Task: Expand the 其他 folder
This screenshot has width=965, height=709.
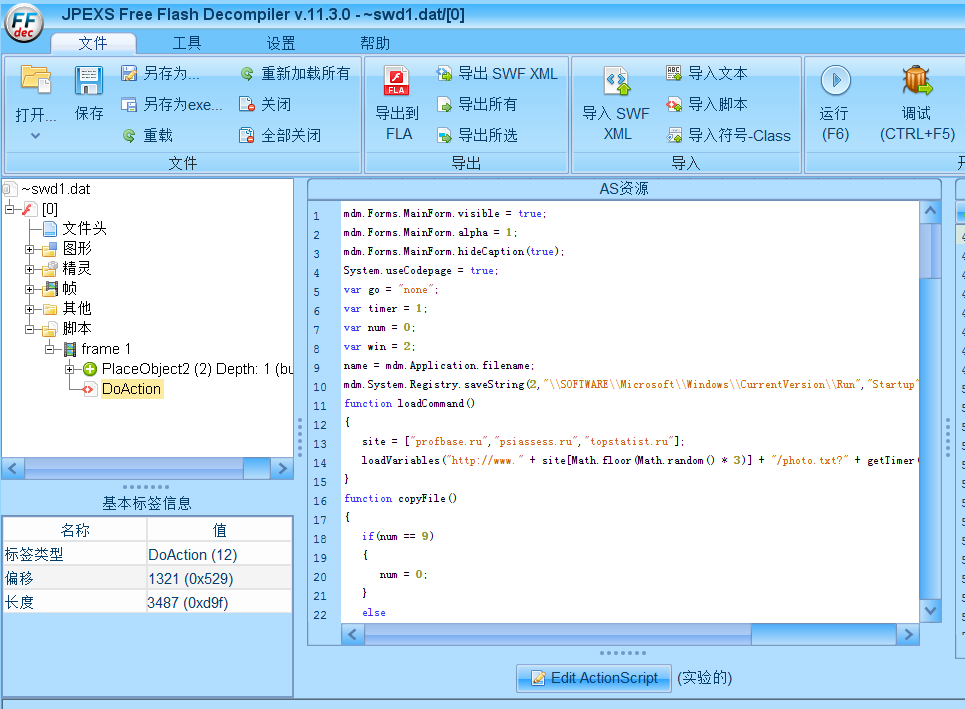Action: pos(29,309)
